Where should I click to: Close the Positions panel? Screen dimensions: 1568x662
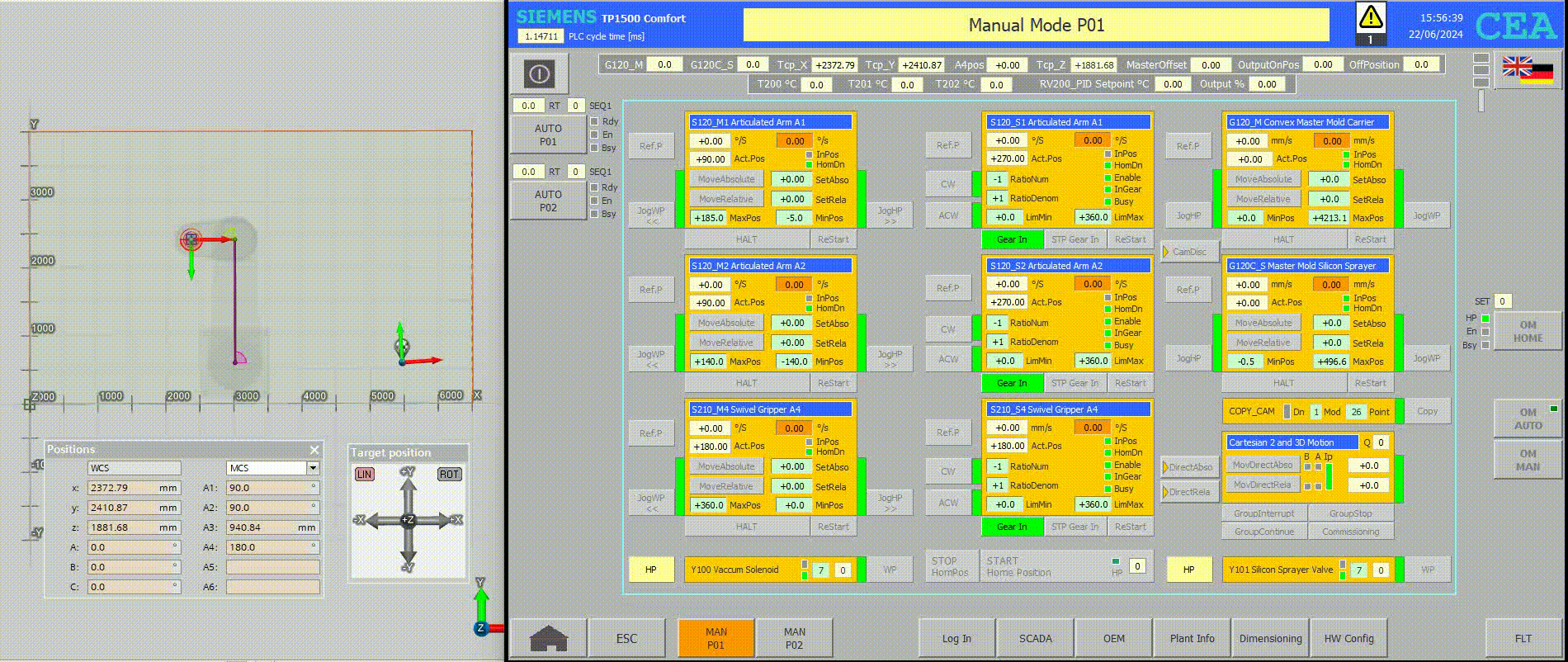(314, 450)
